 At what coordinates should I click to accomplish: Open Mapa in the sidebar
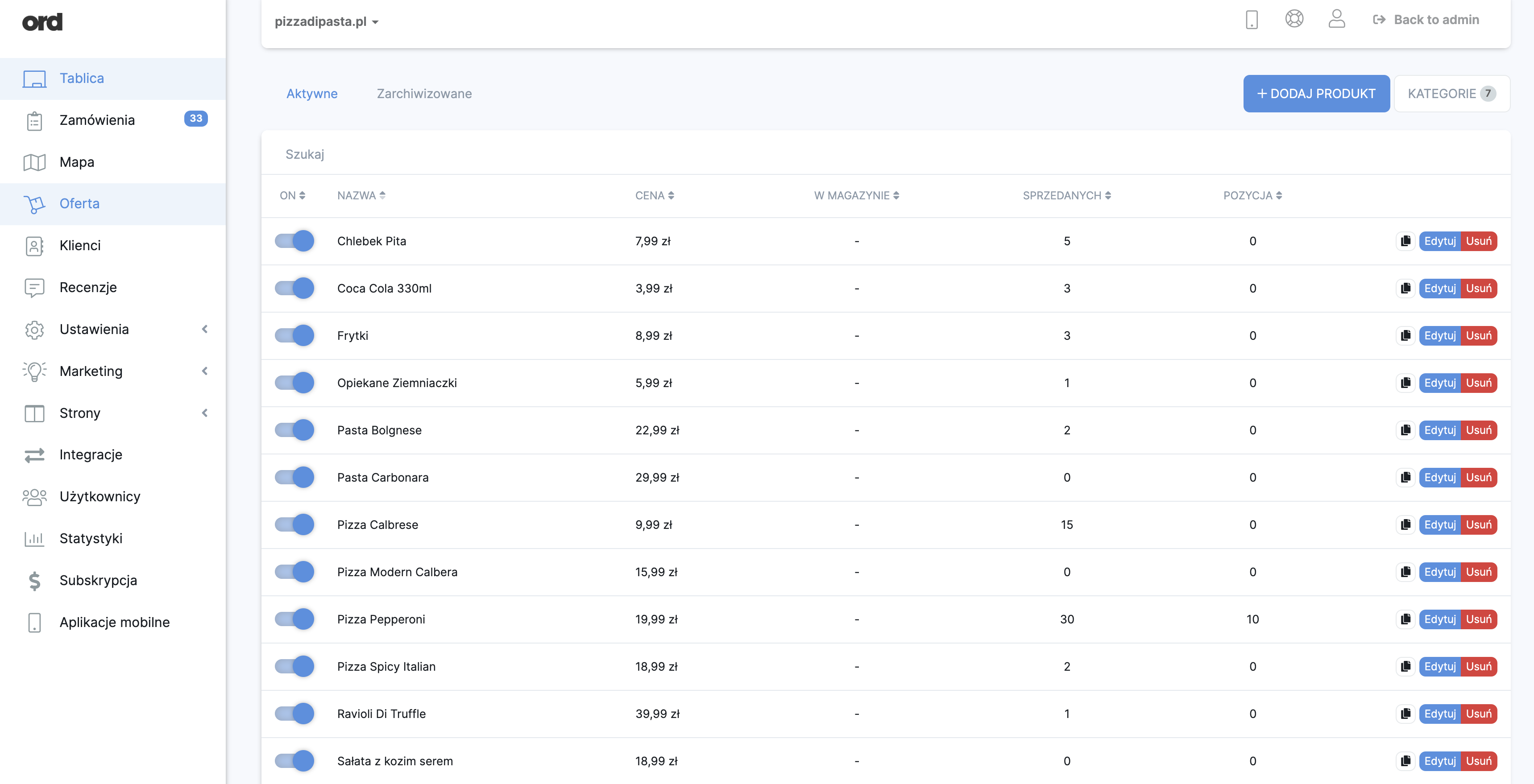click(77, 162)
